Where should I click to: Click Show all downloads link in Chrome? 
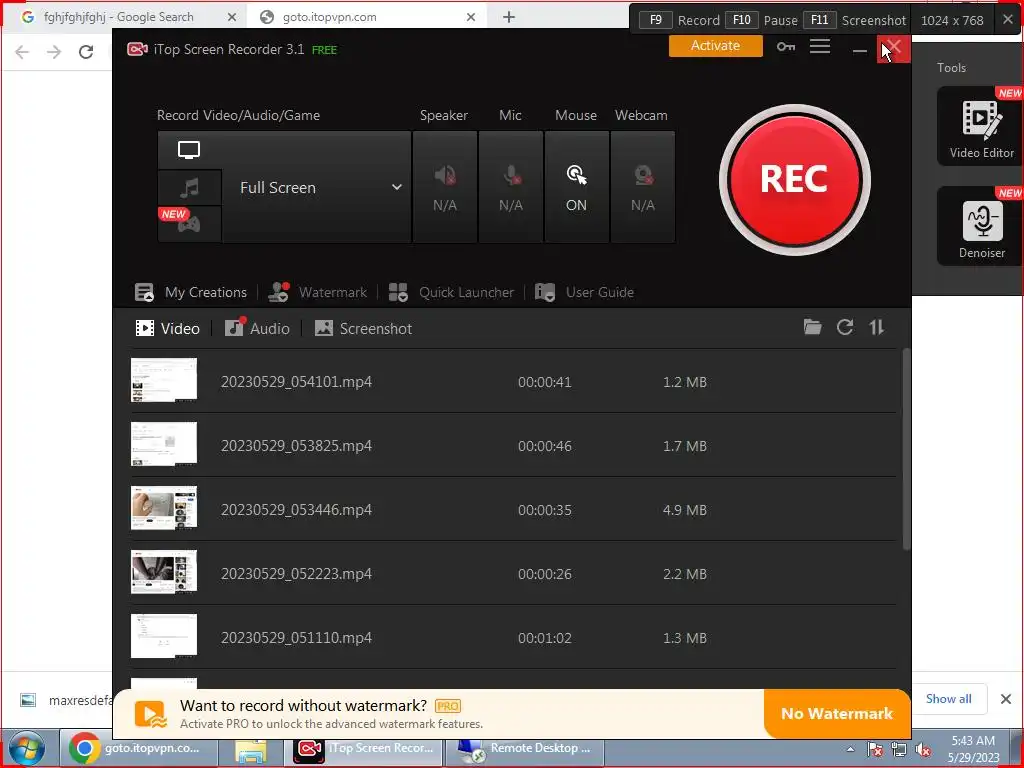pyautogui.click(x=948, y=699)
